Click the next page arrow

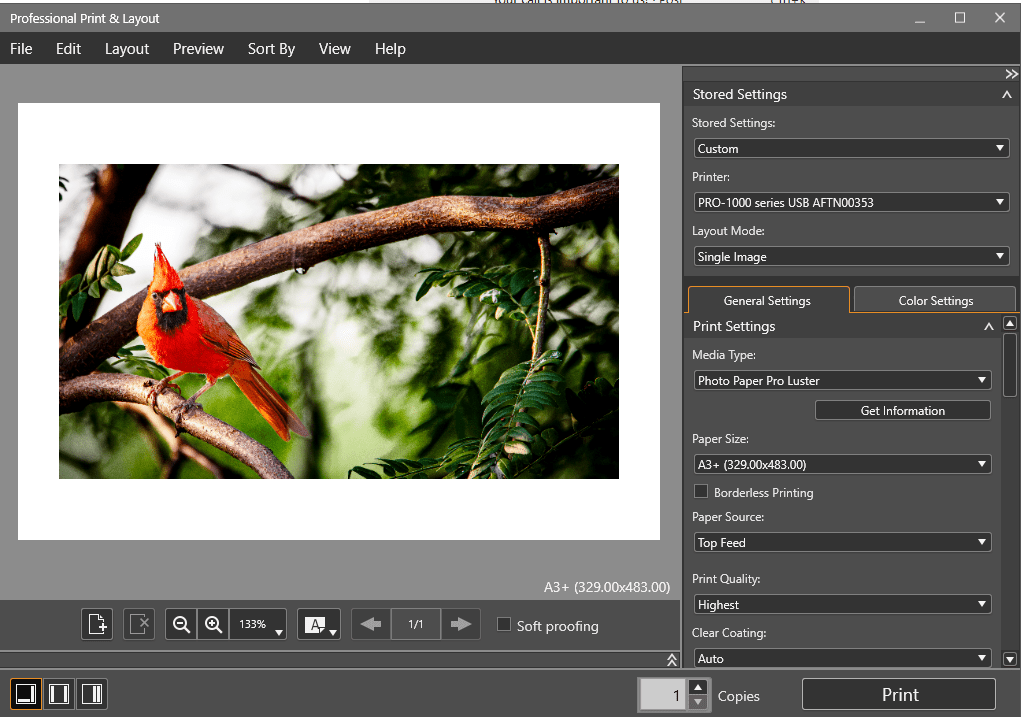point(461,624)
